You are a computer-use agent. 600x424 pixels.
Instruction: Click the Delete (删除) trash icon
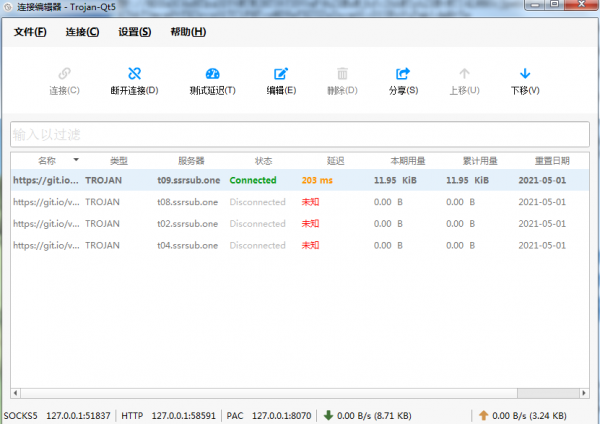coord(342,74)
